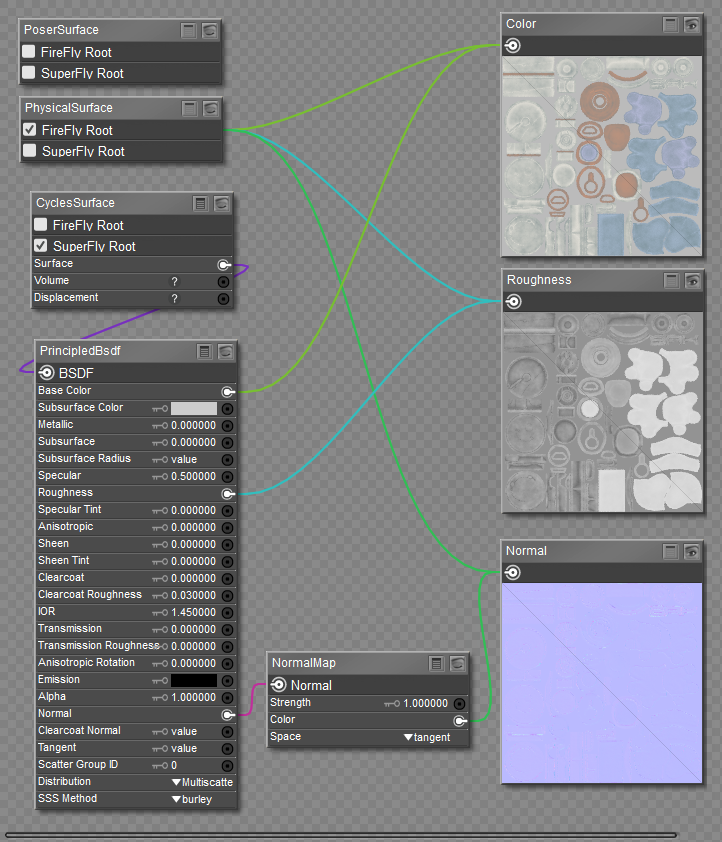
Task: Toggle preview icon on PrincipledBsdf node
Action: pos(225,352)
